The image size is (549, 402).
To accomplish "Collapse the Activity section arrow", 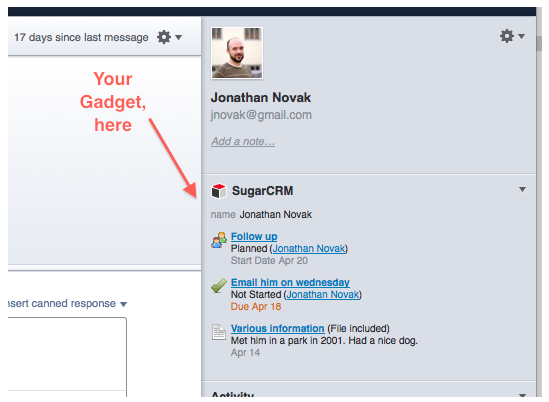I will point(522,395).
